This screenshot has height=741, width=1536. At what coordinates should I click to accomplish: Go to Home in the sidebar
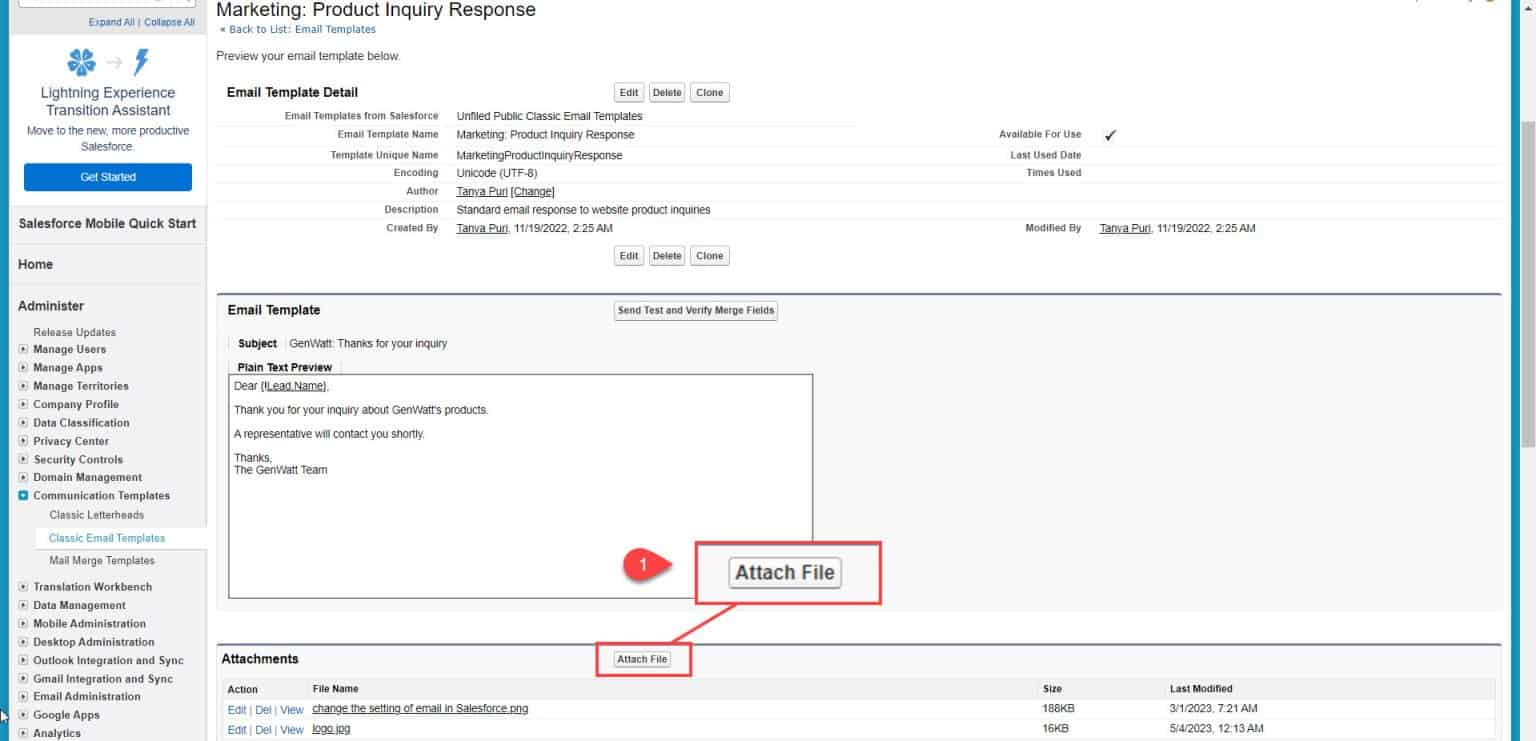35,263
